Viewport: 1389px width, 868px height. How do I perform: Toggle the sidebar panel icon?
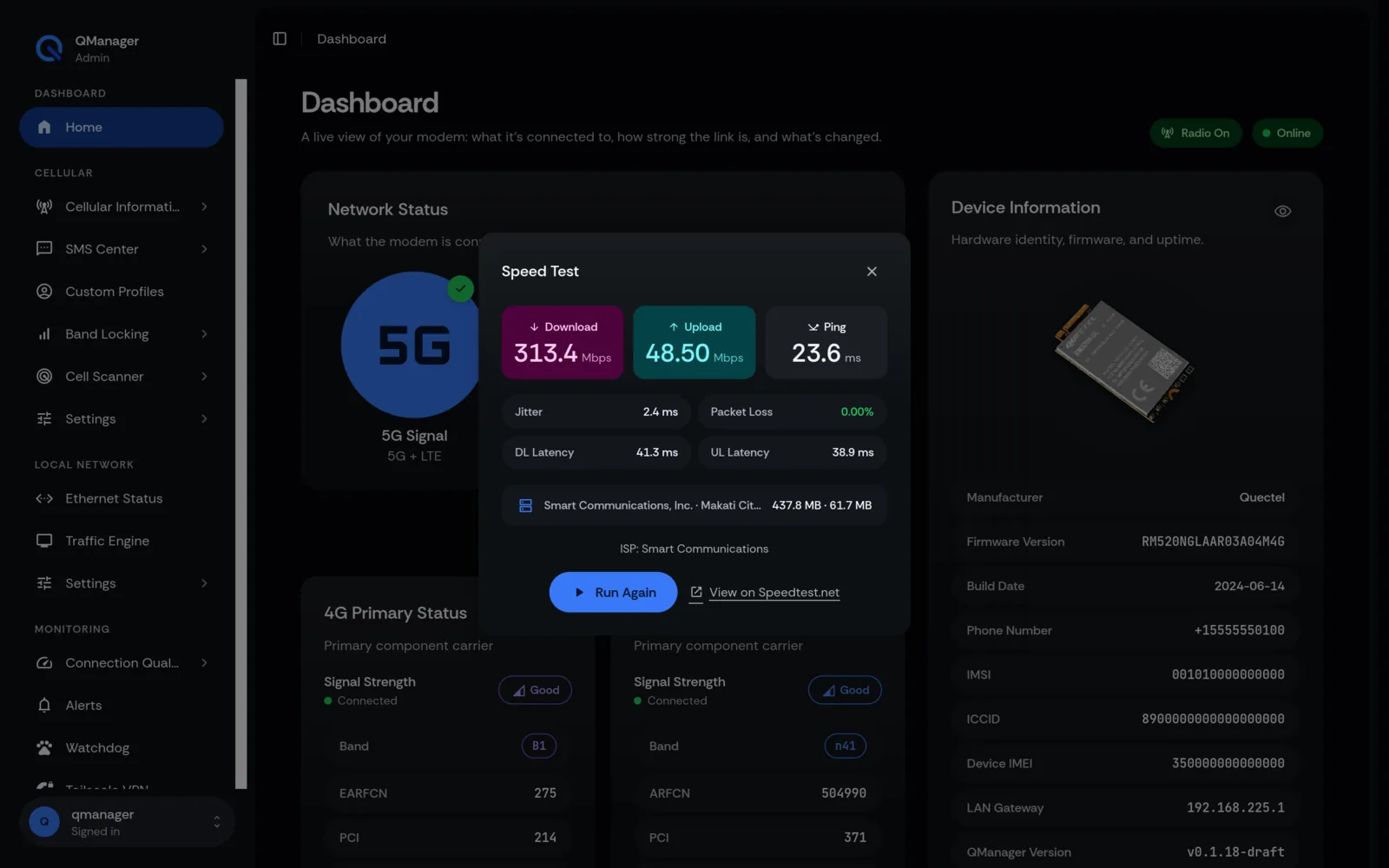pos(280,39)
